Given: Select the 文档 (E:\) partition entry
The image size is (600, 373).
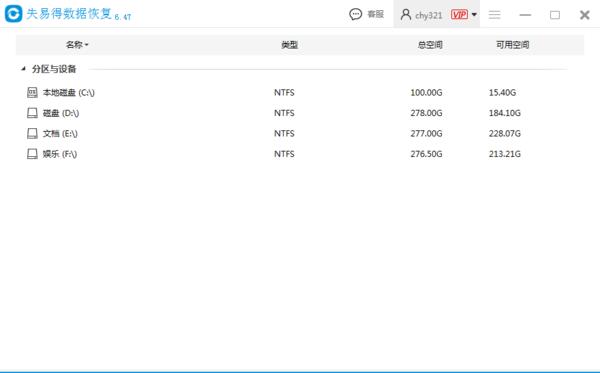Looking at the screenshot, I should pos(300,134).
